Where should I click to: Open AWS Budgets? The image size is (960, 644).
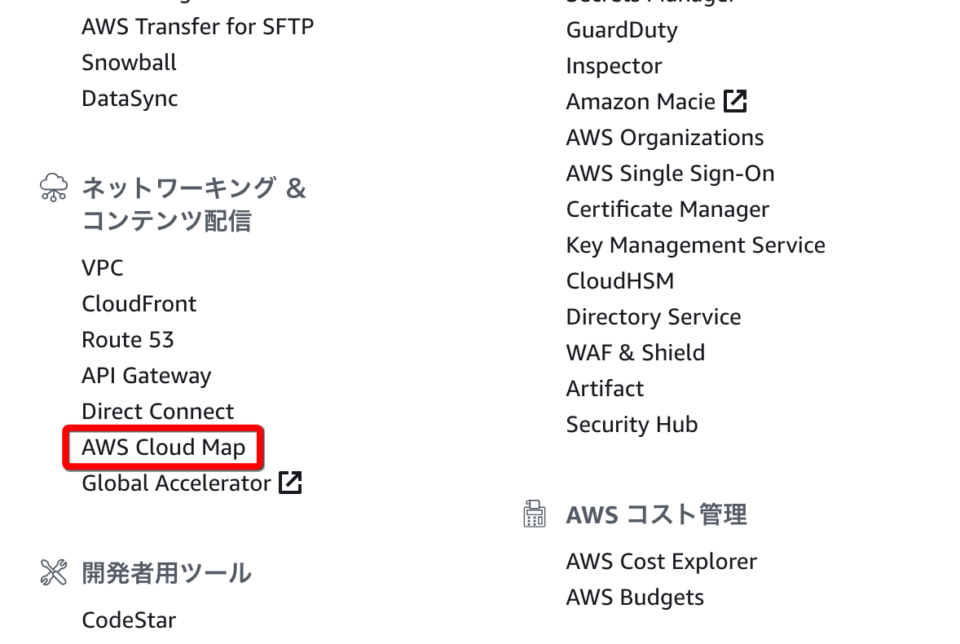635,597
